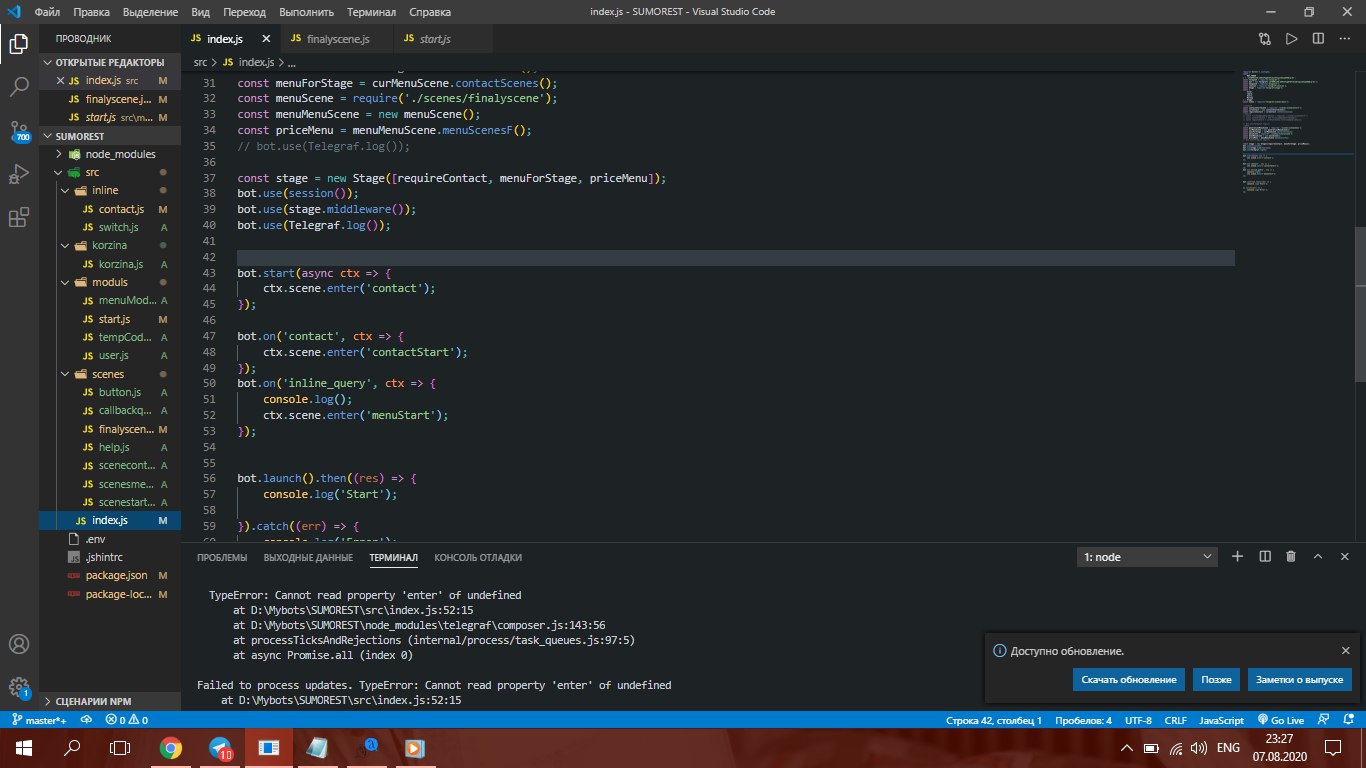Click the master branch status item
Screen dimensions: 1366x768
tap(39, 720)
